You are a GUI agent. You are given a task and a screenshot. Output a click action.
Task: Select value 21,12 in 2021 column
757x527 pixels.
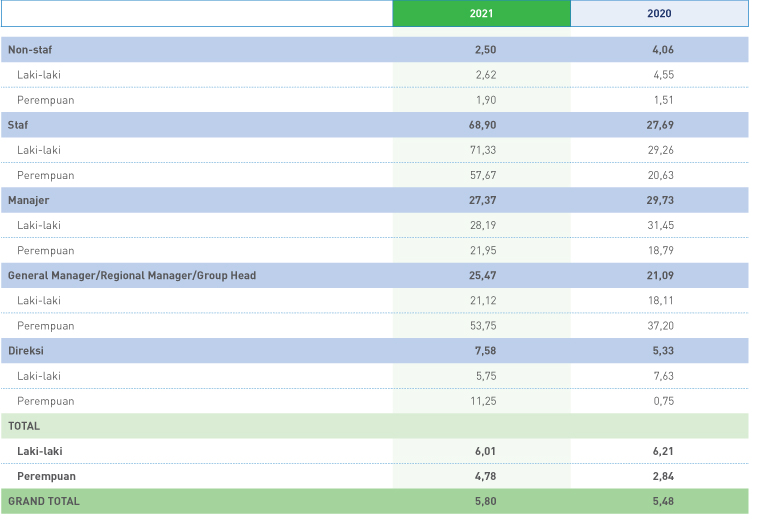[483, 301]
